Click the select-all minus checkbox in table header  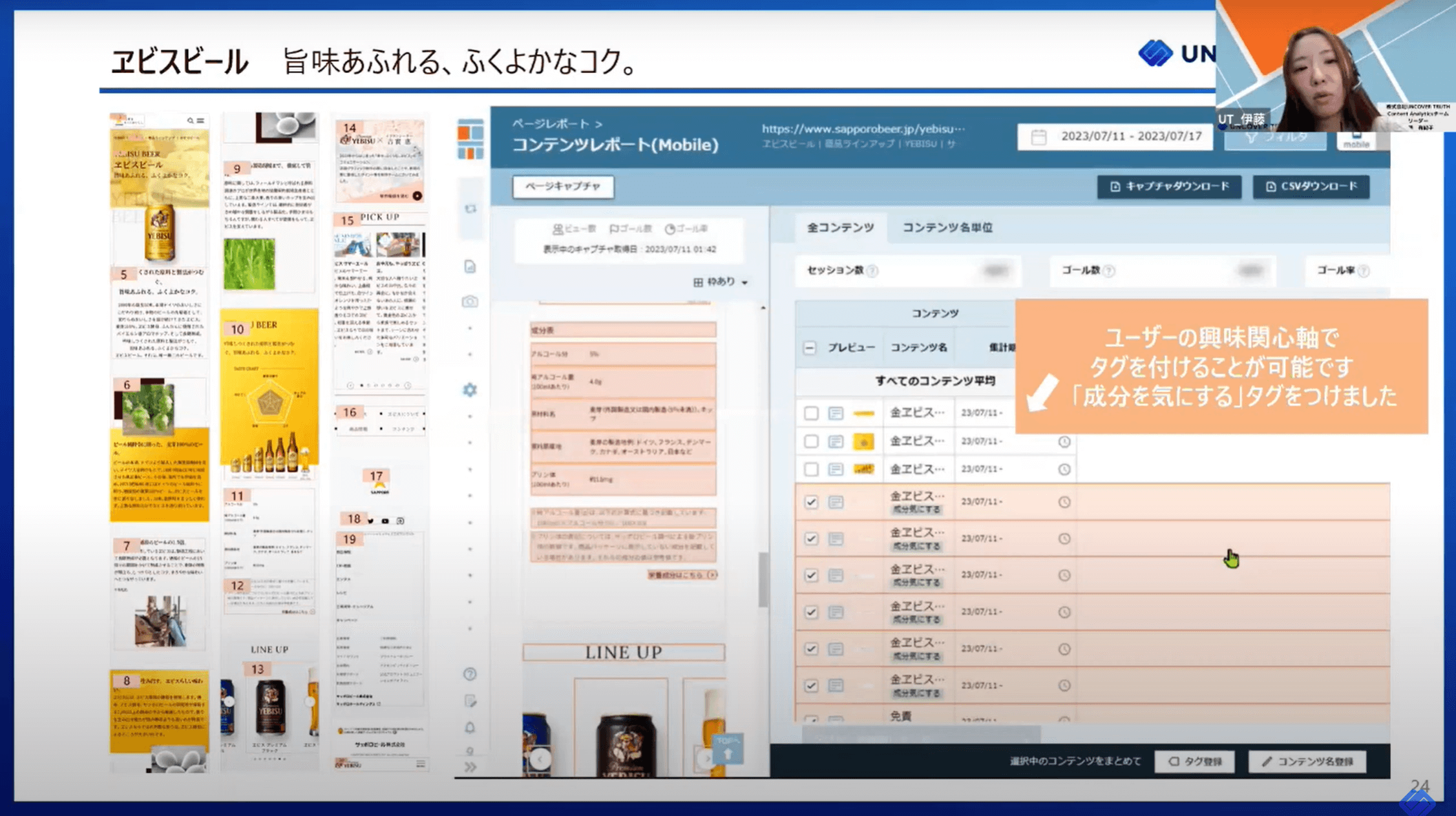pyautogui.click(x=810, y=348)
